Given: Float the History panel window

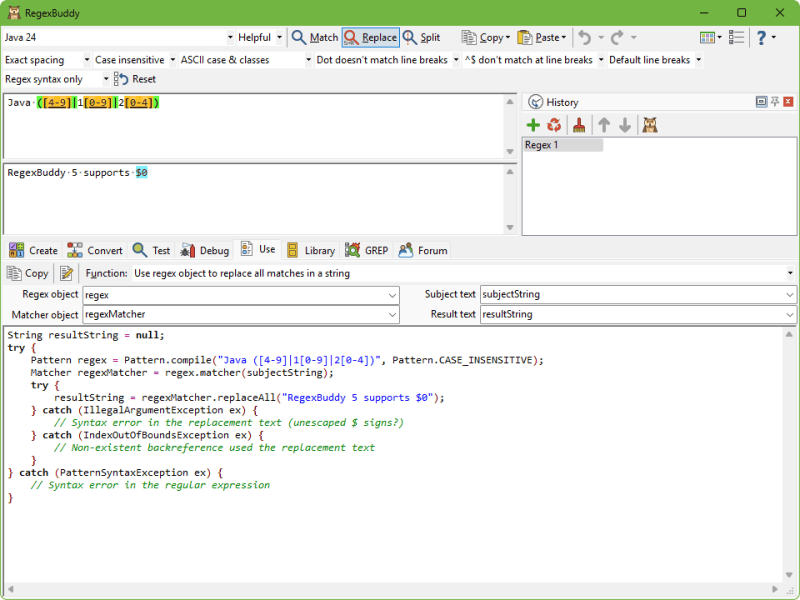Looking at the screenshot, I should pyautogui.click(x=761, y=102).
